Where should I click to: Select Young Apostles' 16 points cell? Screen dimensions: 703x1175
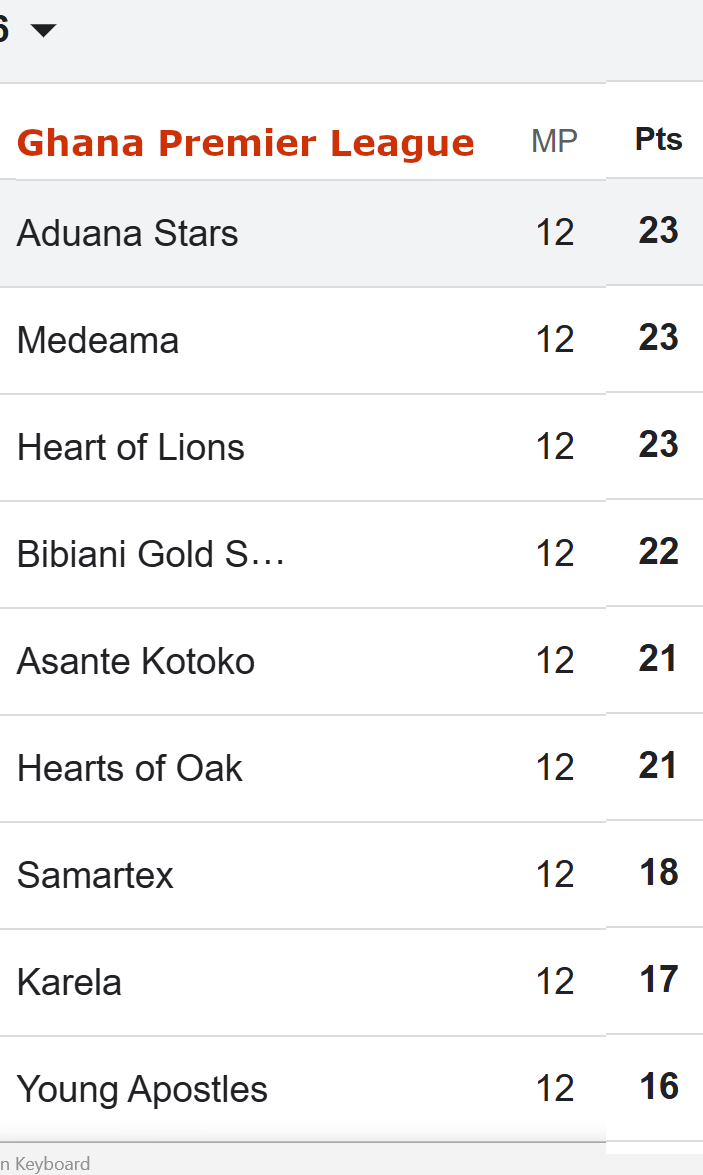pyautogui.click(x=658, y=1087)
